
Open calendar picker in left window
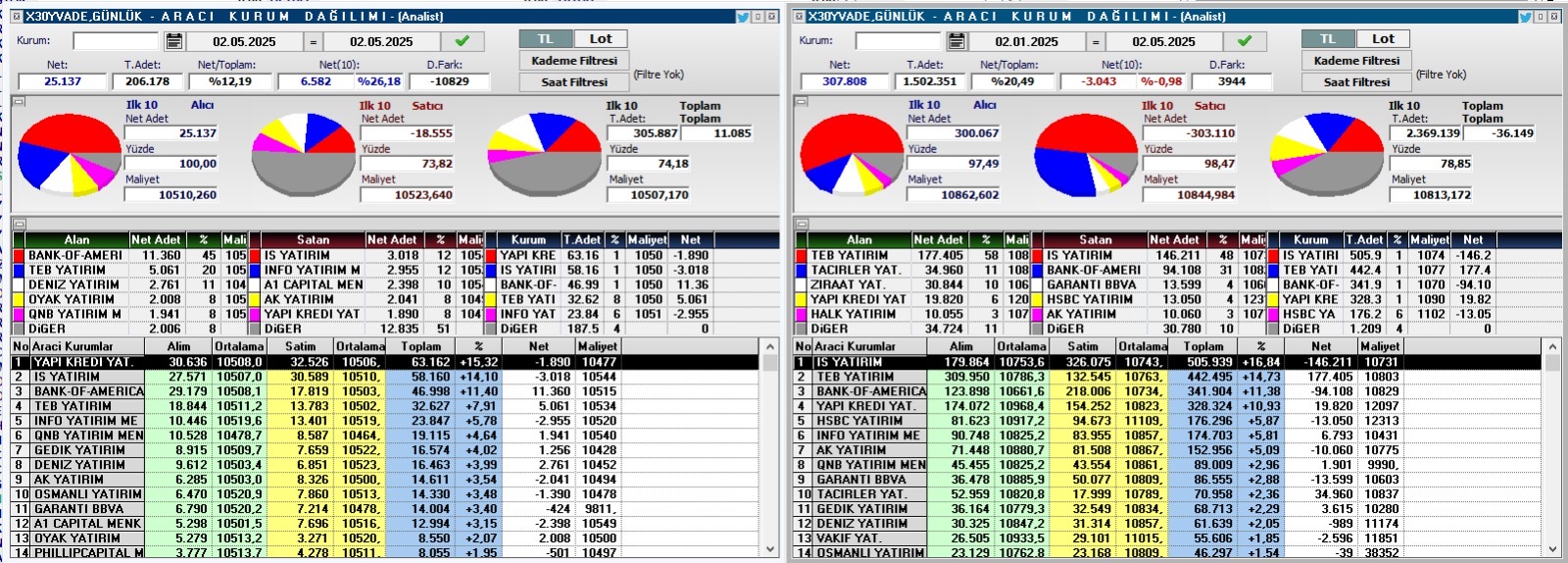173,41
